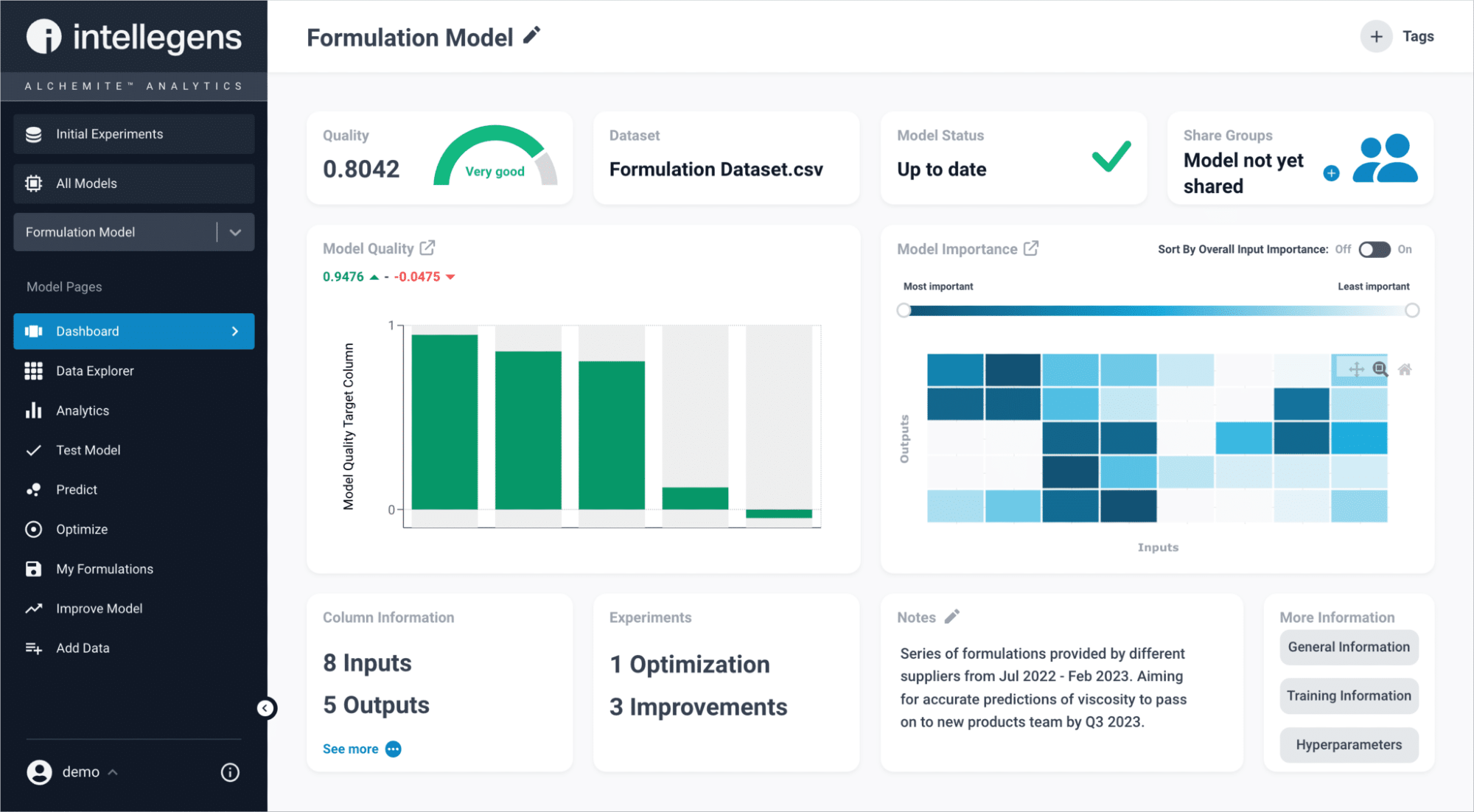
Task: Click the Analytics bar chart icon
Action: coord(34,410)
